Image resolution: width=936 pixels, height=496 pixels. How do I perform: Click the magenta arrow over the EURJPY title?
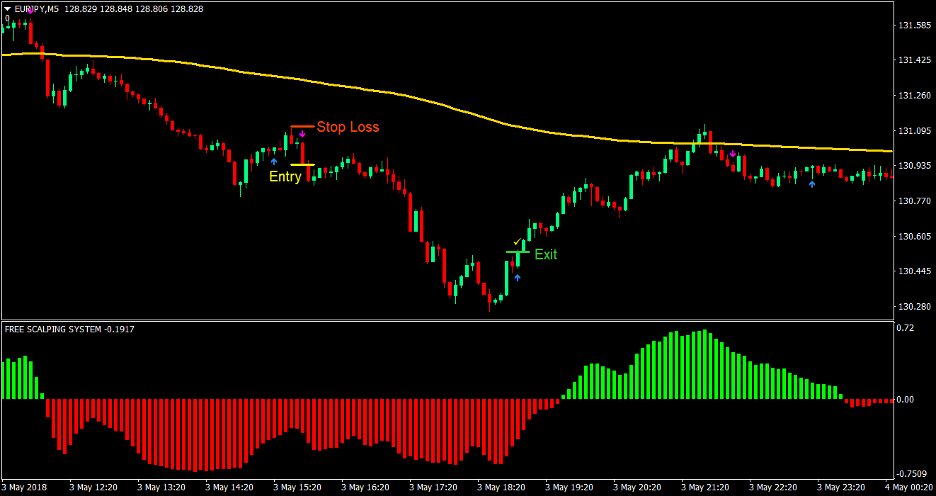tap(30, 10)
